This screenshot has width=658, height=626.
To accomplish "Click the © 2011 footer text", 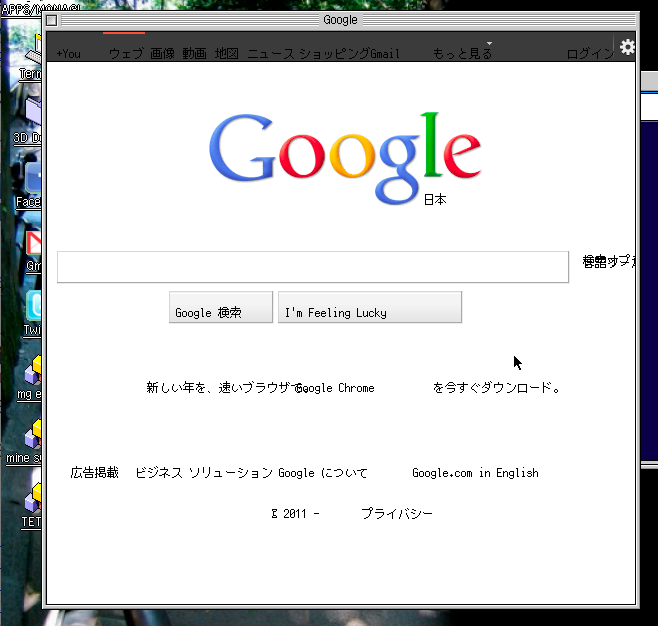I will [x=295, y=514].
